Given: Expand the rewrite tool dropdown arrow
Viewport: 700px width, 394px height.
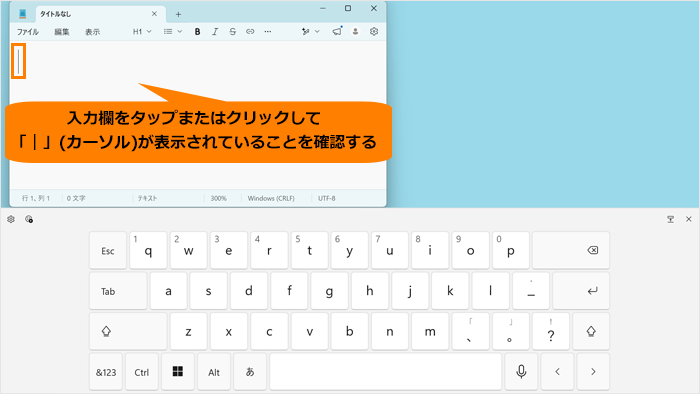Looking at the screenshot, I should (x=317, y=32).
